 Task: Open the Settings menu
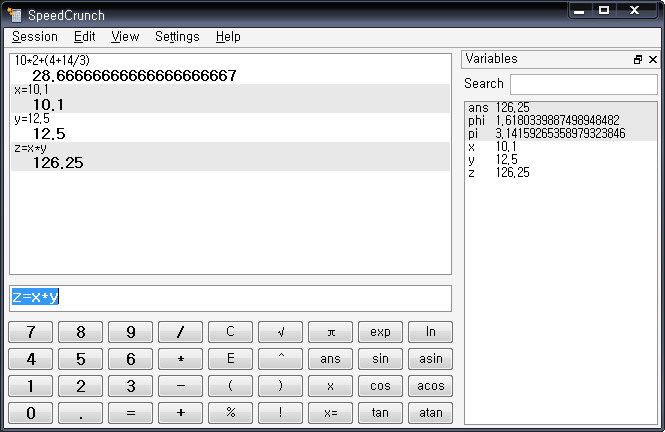click(177, 37)
